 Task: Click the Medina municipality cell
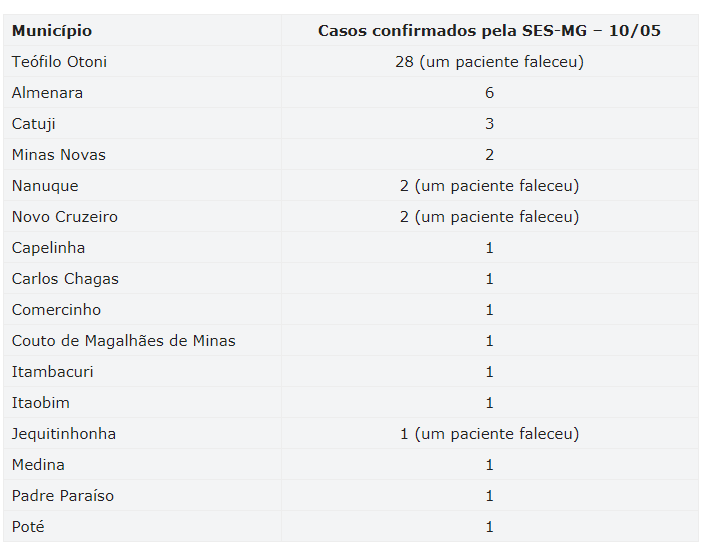(x=39, y=465)
